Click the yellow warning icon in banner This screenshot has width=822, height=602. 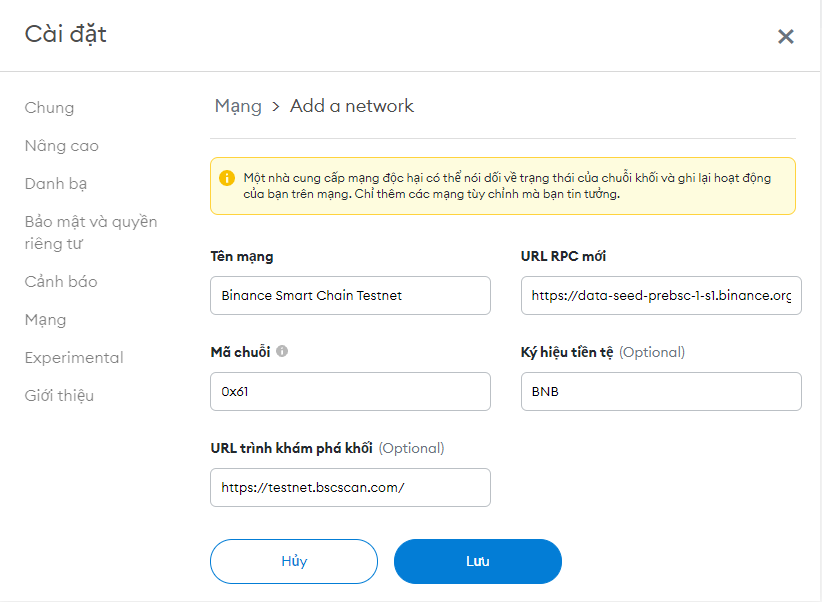point(227,178)
